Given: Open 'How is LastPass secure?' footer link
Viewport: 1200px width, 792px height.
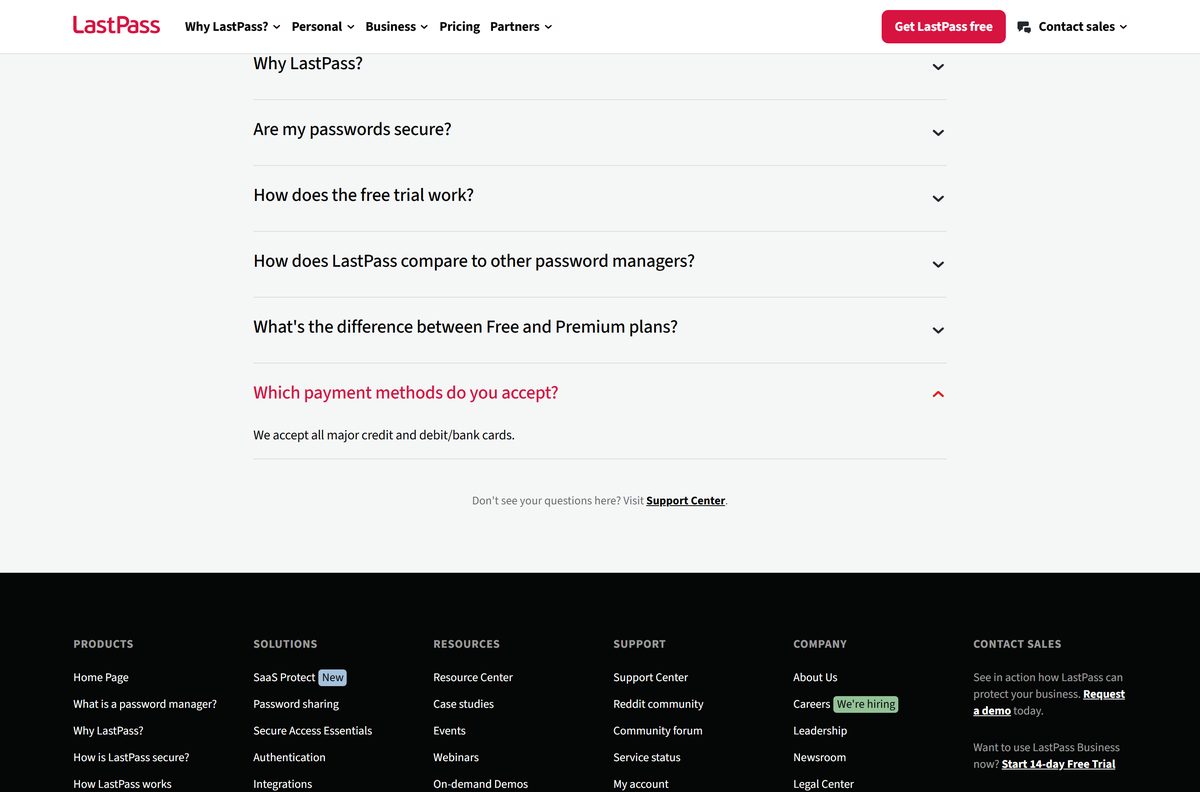Looking at the screenshot, I should click(x=131, y=758).
